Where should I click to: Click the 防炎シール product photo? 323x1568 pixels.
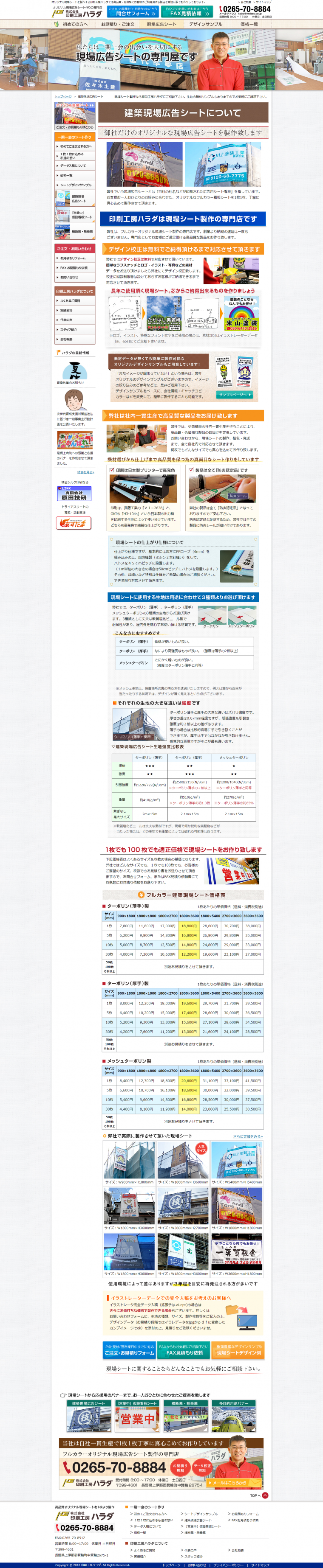(222, 489)
